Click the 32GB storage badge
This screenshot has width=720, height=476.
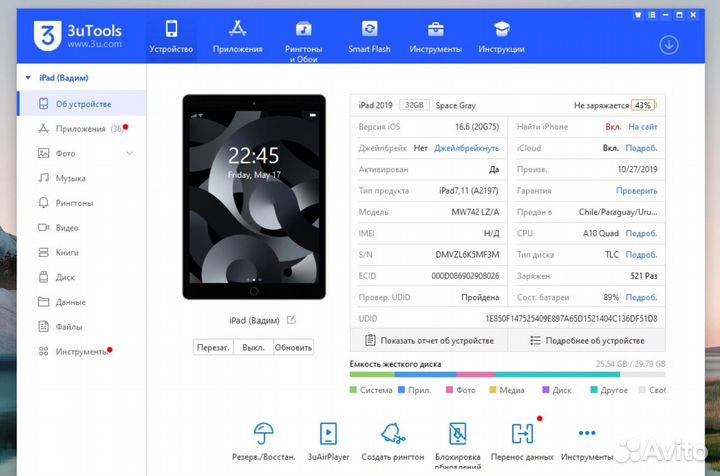(x=414, y=105)
